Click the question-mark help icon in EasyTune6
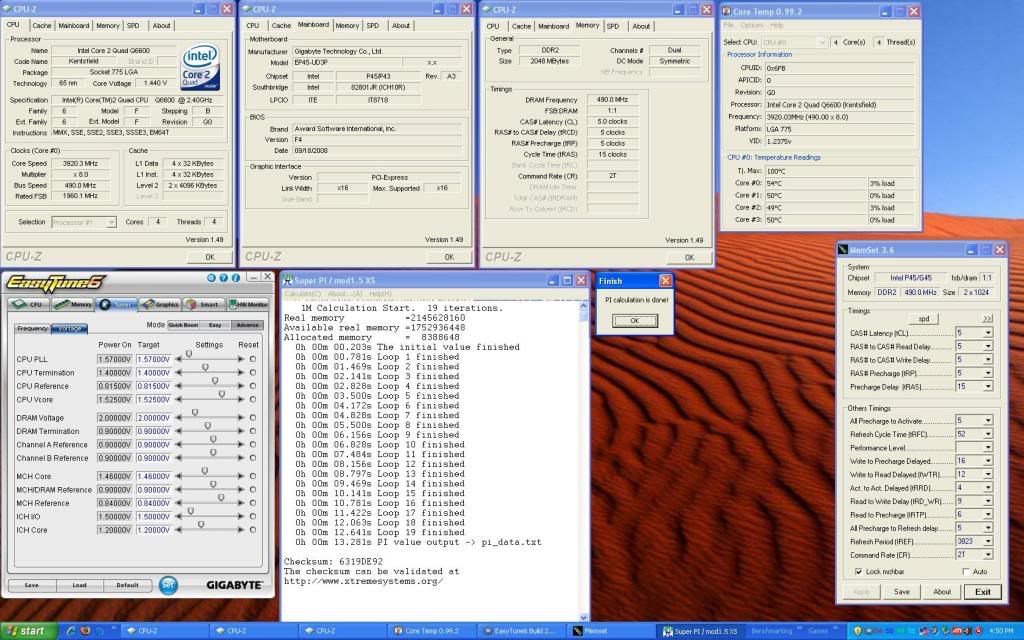 pos(223,278)
